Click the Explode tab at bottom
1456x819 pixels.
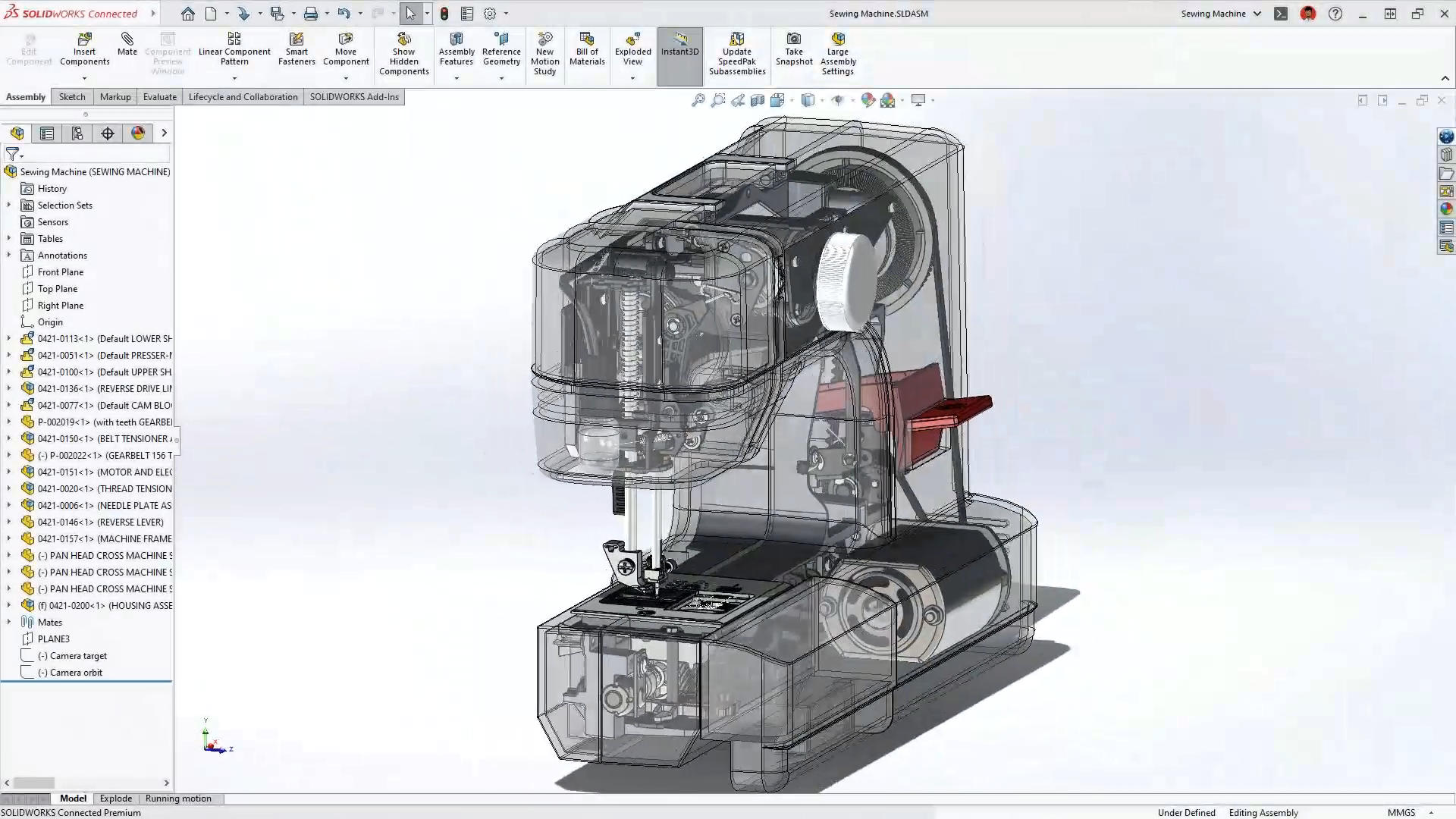[115, 798]
